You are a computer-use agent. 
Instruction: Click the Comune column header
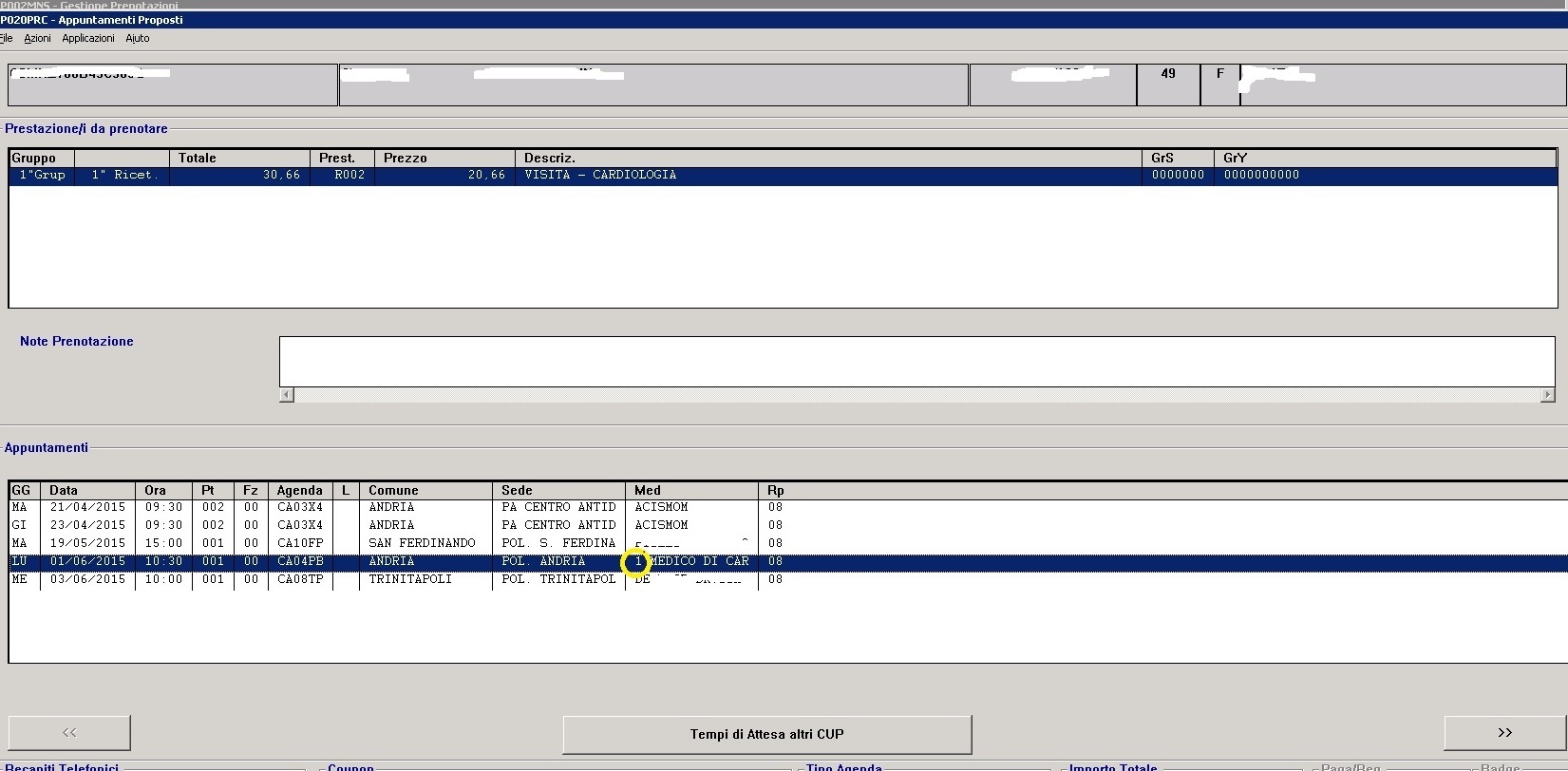tap(393, 491)
